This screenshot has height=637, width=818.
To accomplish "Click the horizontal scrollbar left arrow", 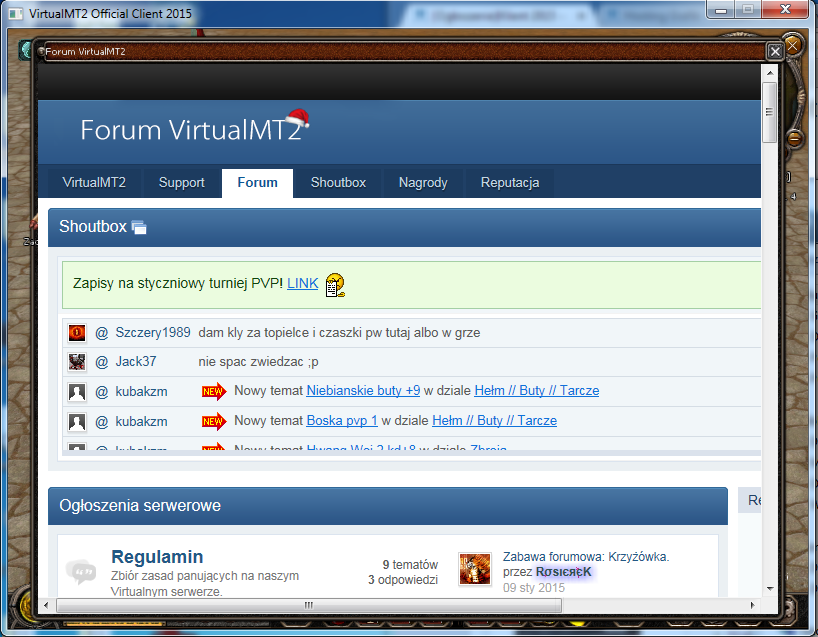I will coord(46,605).
